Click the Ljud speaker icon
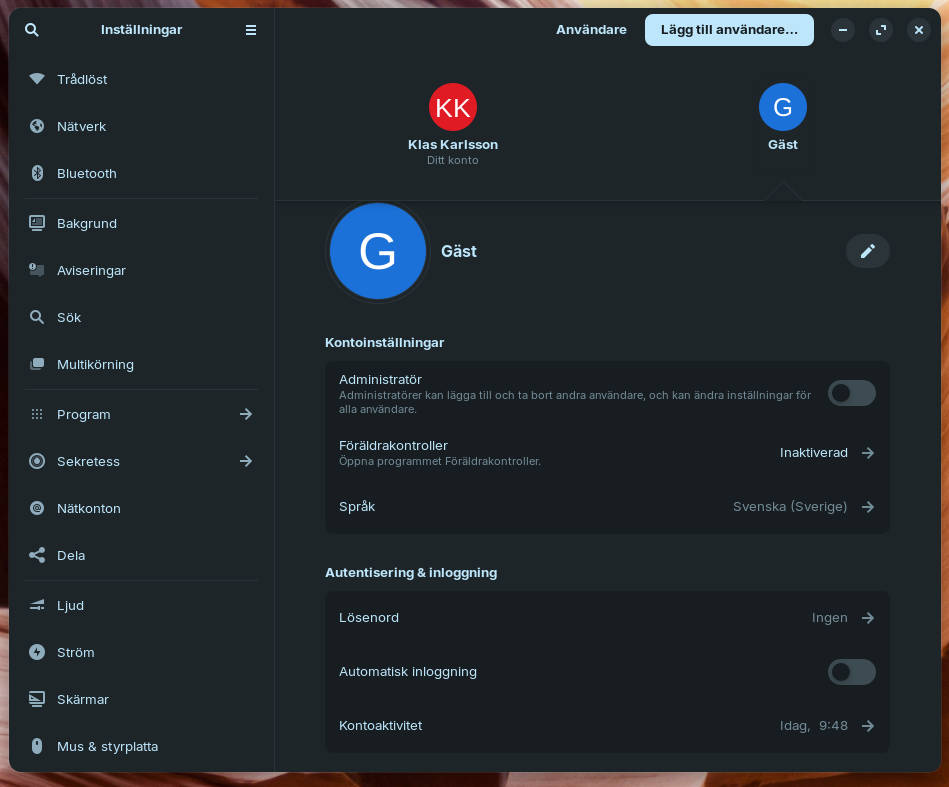 point(37,605)
